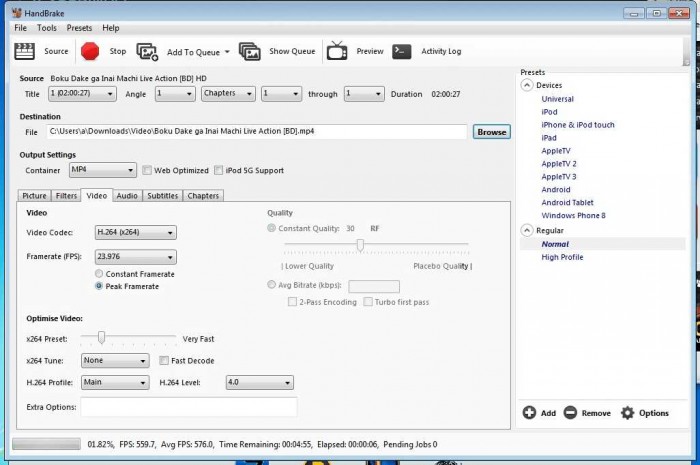Collapse the Devices presets group
This screenshot has height=465, width=700.
pyautogui.click(x=527, y=85)
